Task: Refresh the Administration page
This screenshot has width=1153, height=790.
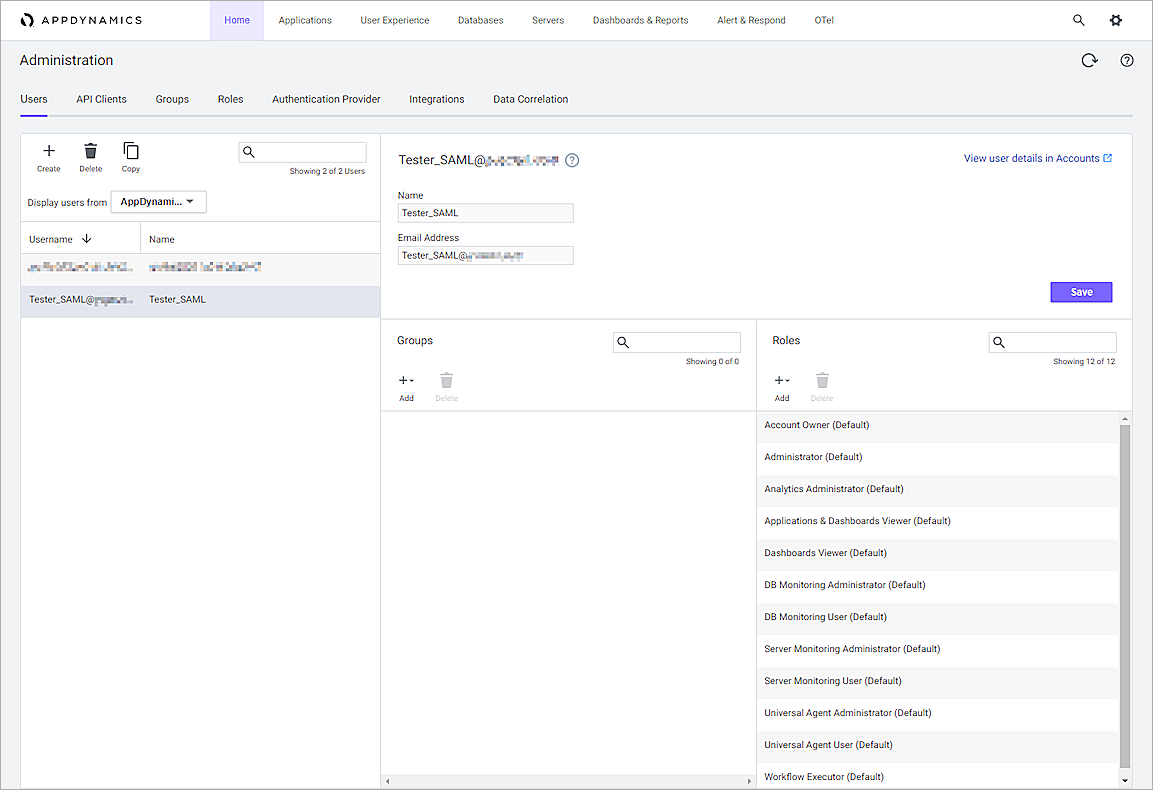Action: 1089,60
